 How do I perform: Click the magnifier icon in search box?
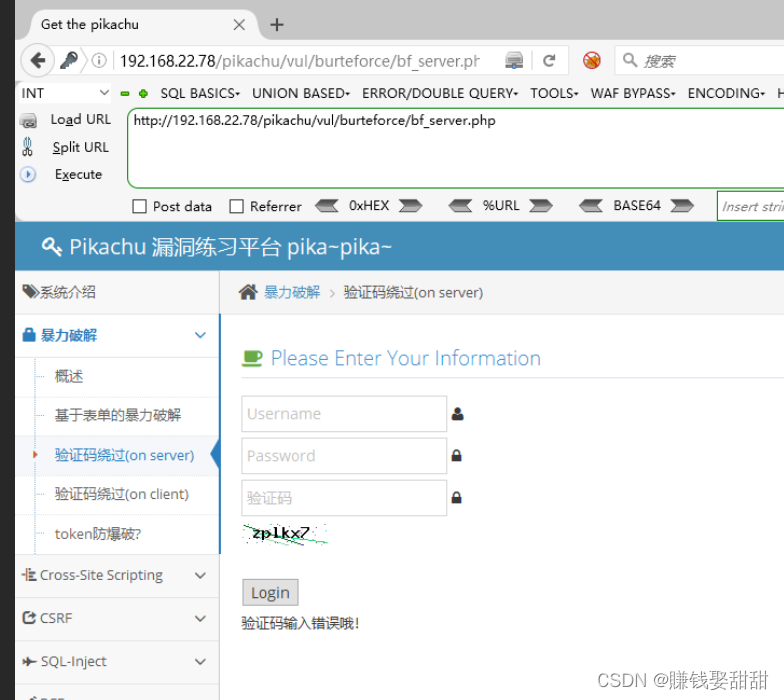(x=630, y=60)
